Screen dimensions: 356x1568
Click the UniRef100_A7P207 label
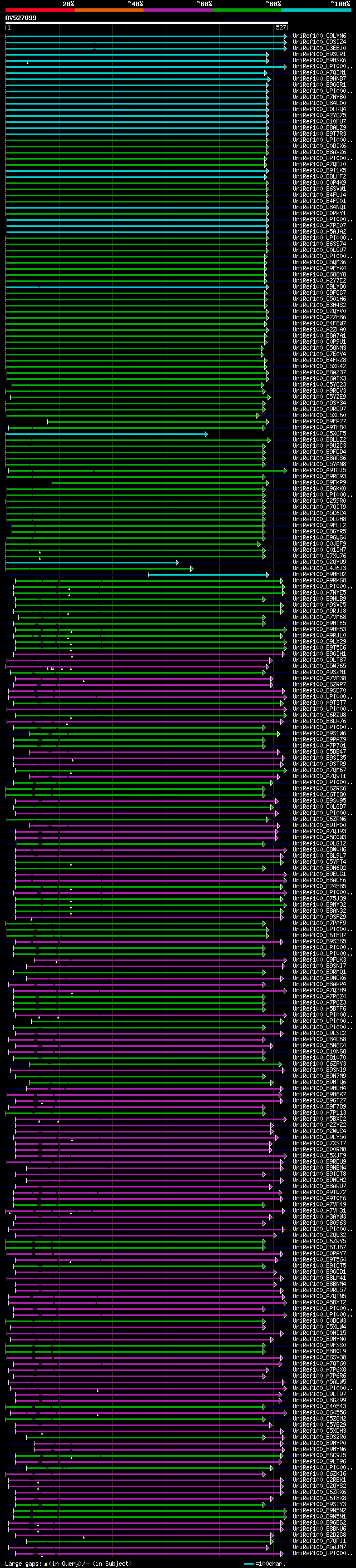(x=319, y=225)
